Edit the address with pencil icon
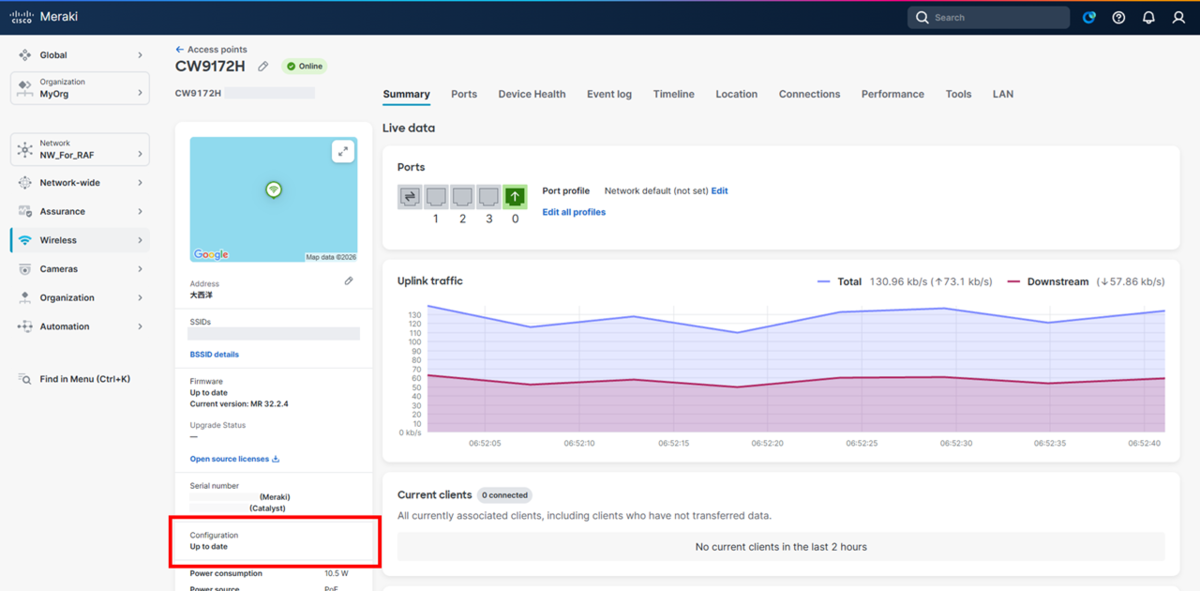This screenshot has width=1200, height=591. tap(348, 281)
